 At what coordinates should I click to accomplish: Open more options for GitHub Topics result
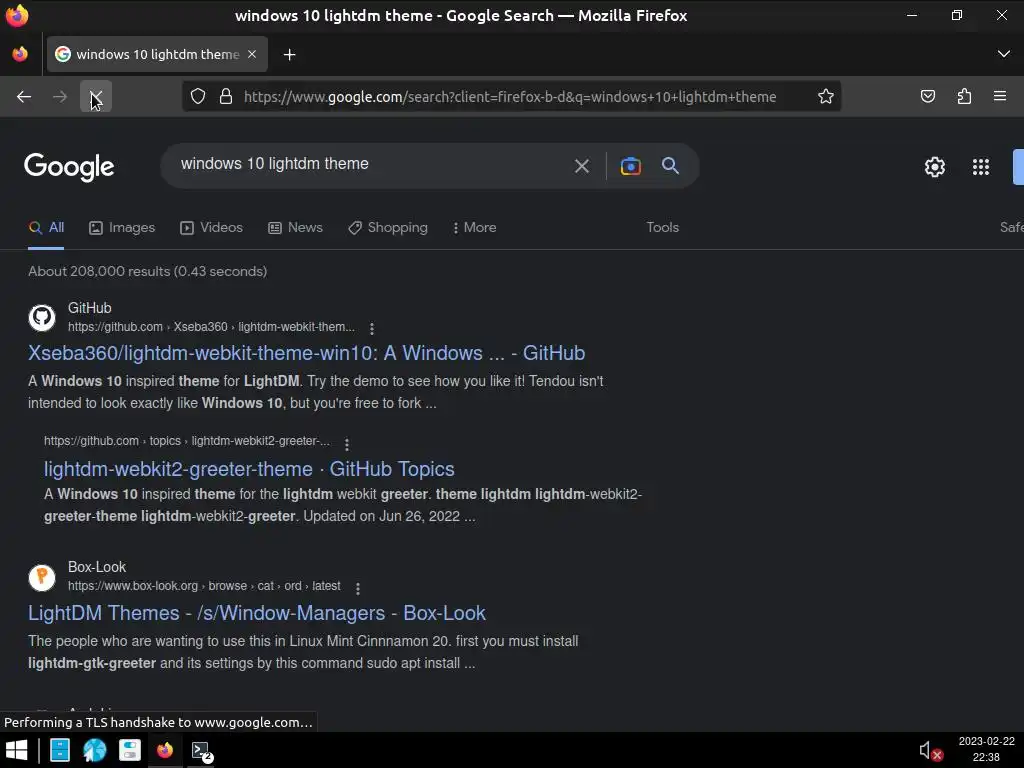[347, 444]
